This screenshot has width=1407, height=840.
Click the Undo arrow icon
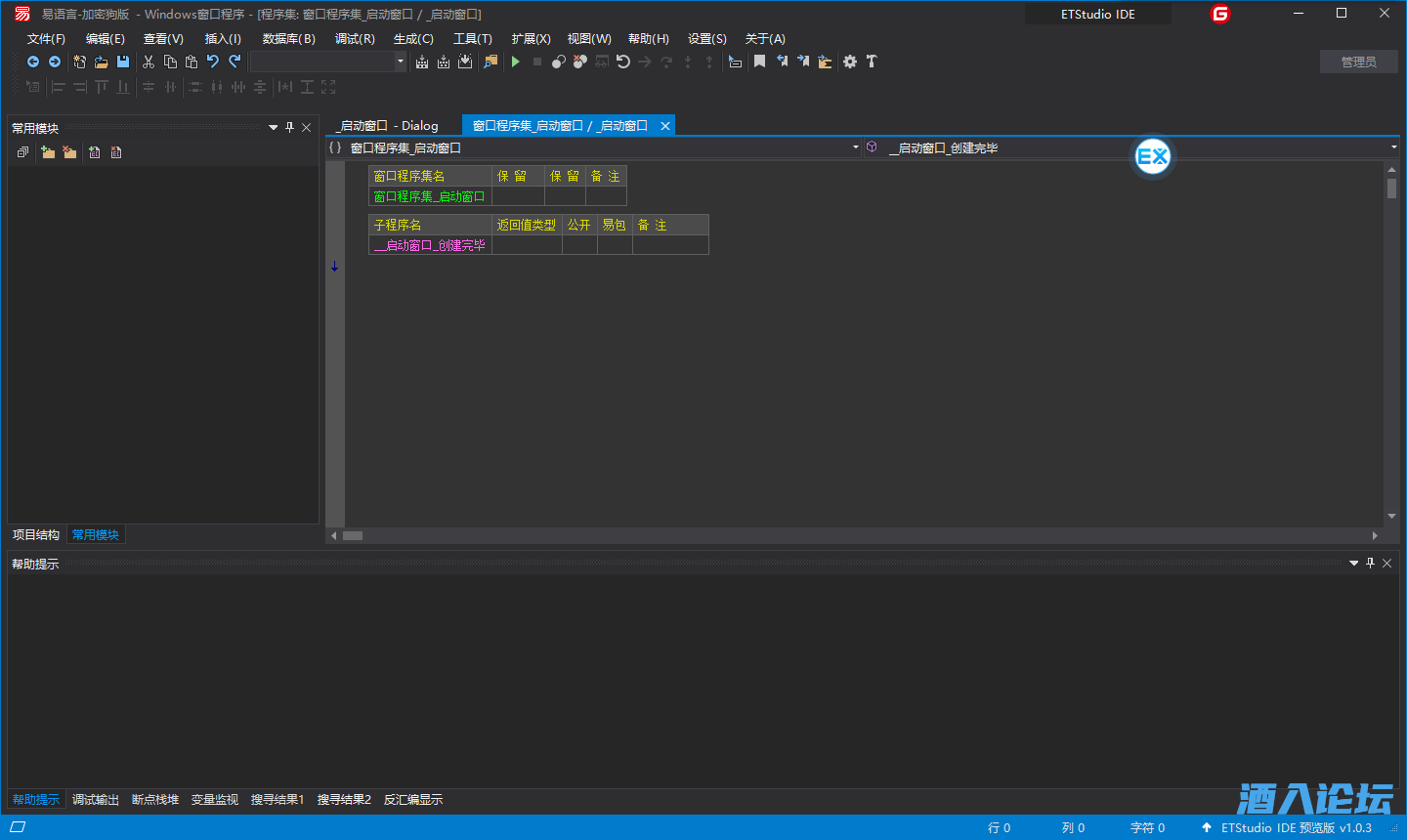(212, 62)
